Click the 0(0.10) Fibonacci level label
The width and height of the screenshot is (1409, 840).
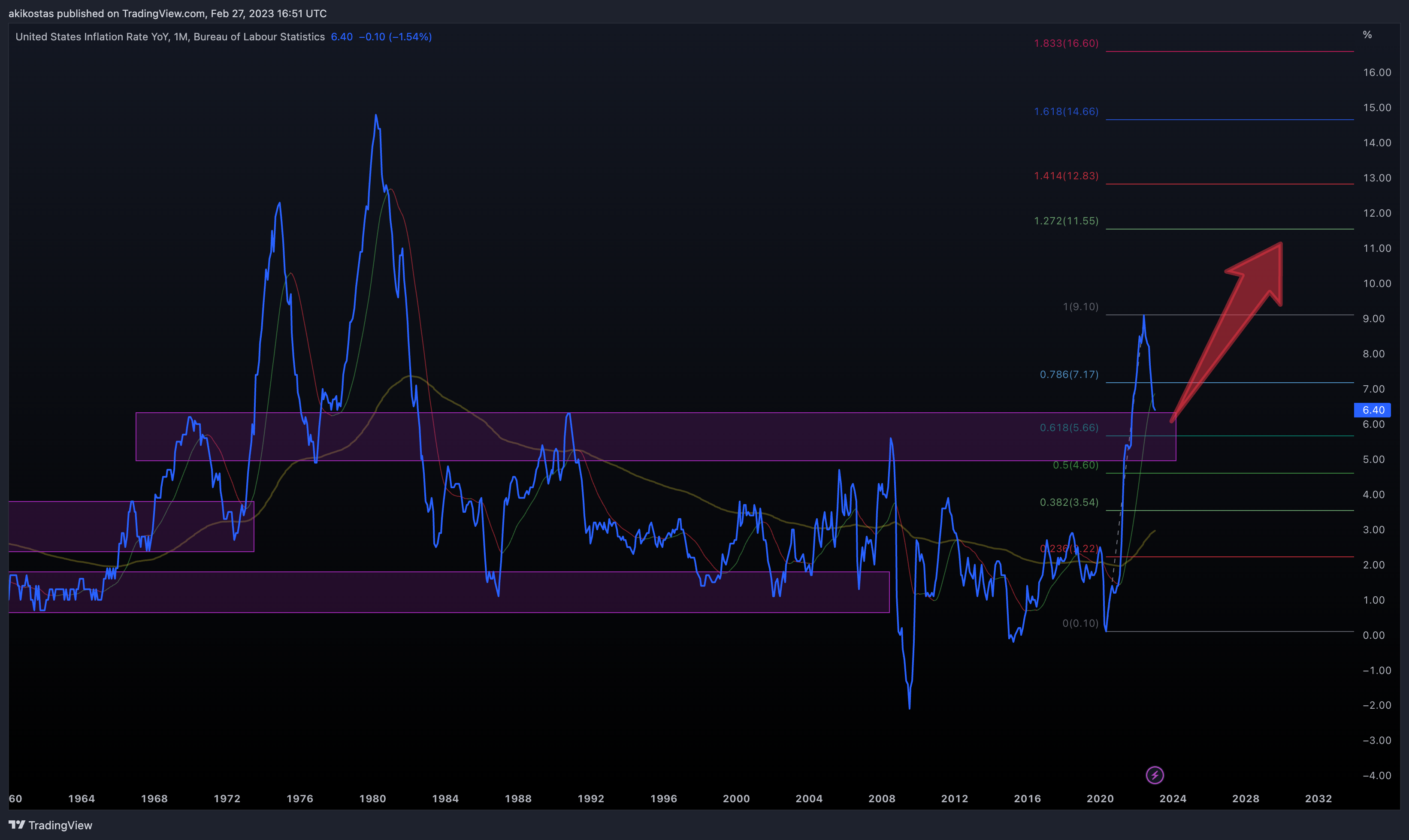(x=1080, y=623)
